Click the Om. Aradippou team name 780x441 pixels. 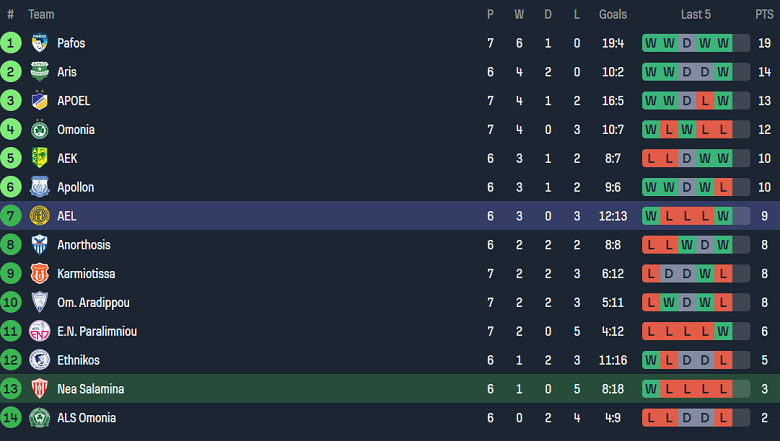pyautogui.click(x=93, y=303)
